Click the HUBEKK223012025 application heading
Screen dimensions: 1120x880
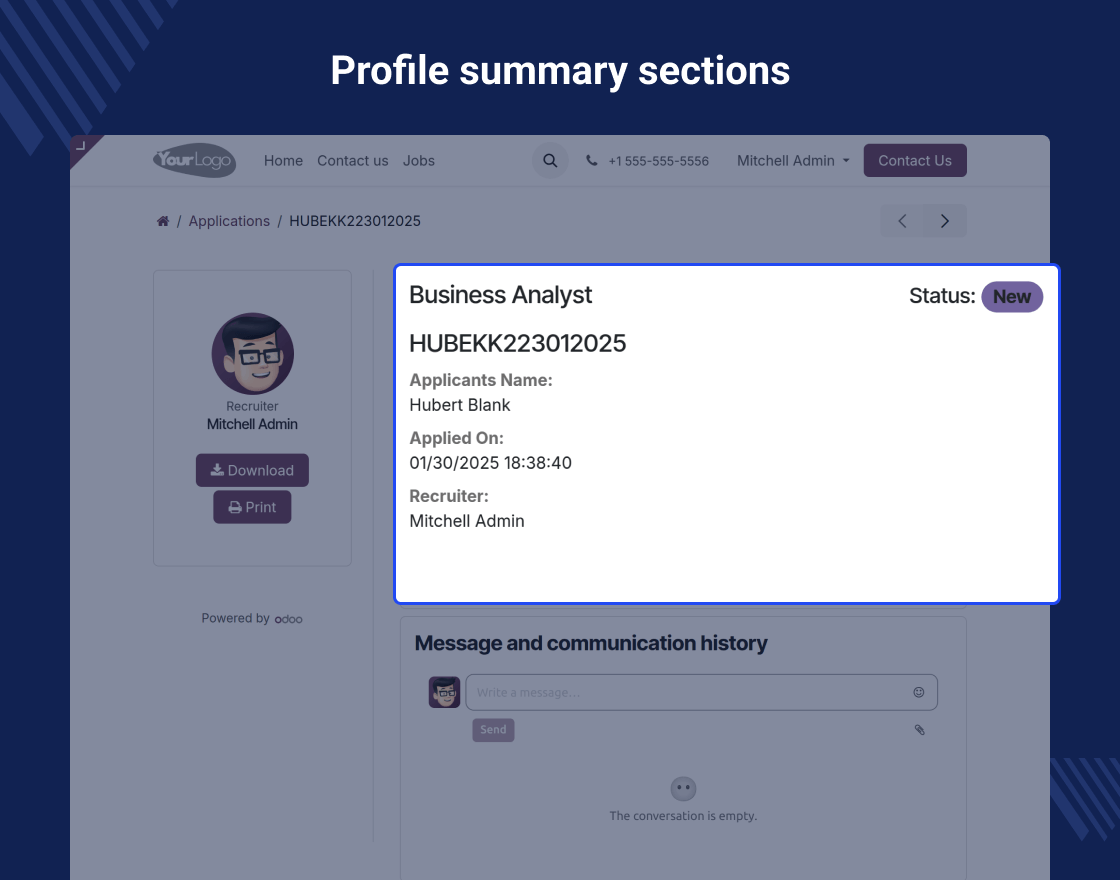point(518,344)
